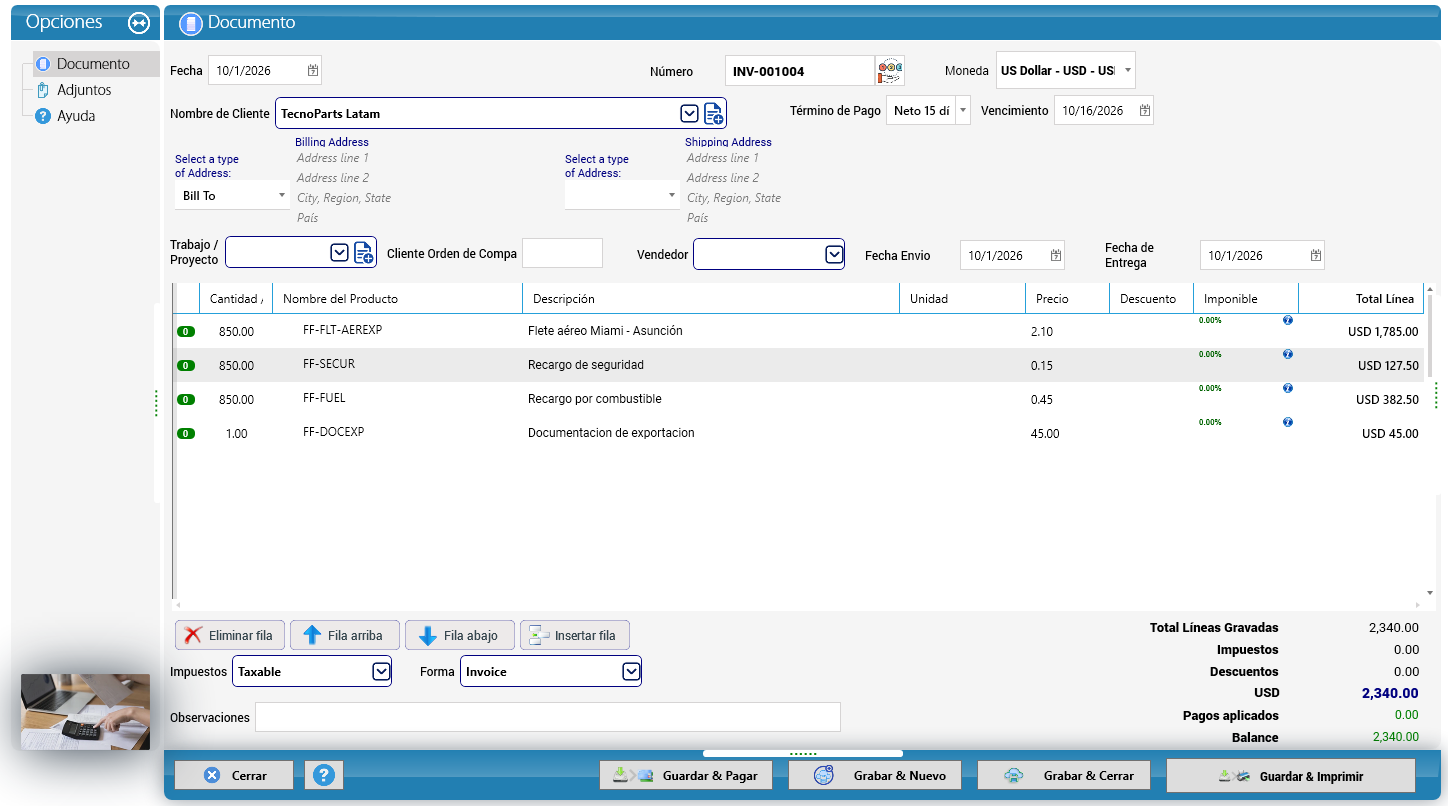The height and width of the screenshot is (806, 1448).
Task: Open the Fecha Envio calendar picker
Action: (x=1056, y=255)
